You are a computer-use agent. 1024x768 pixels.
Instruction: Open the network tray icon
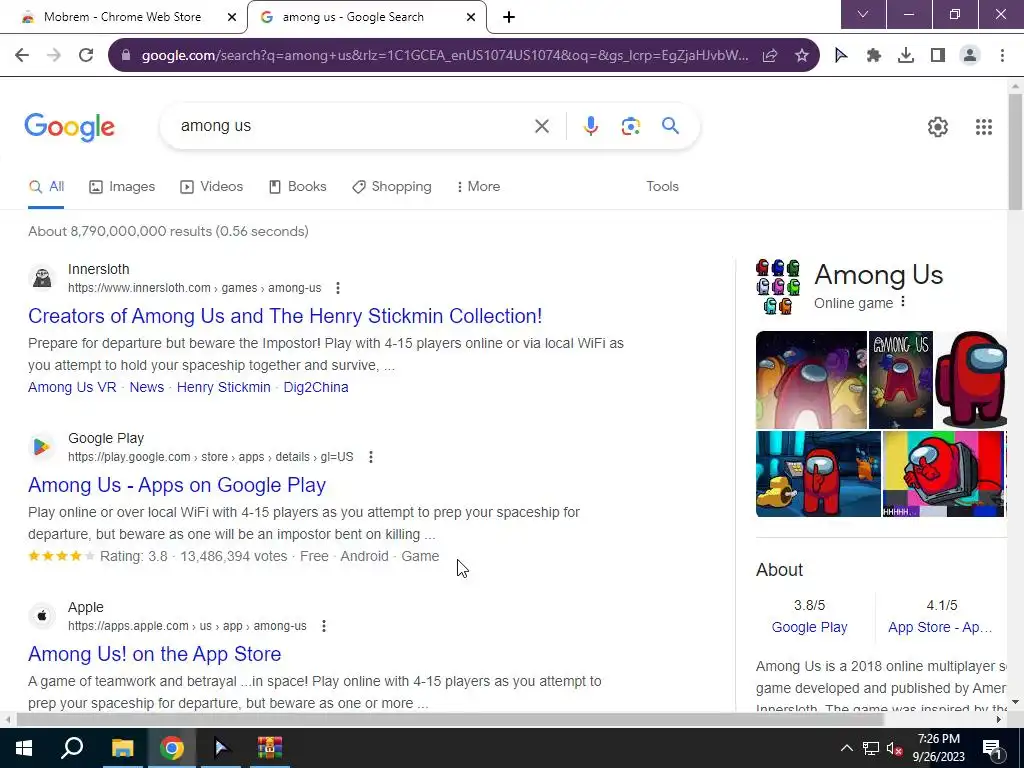871,748
